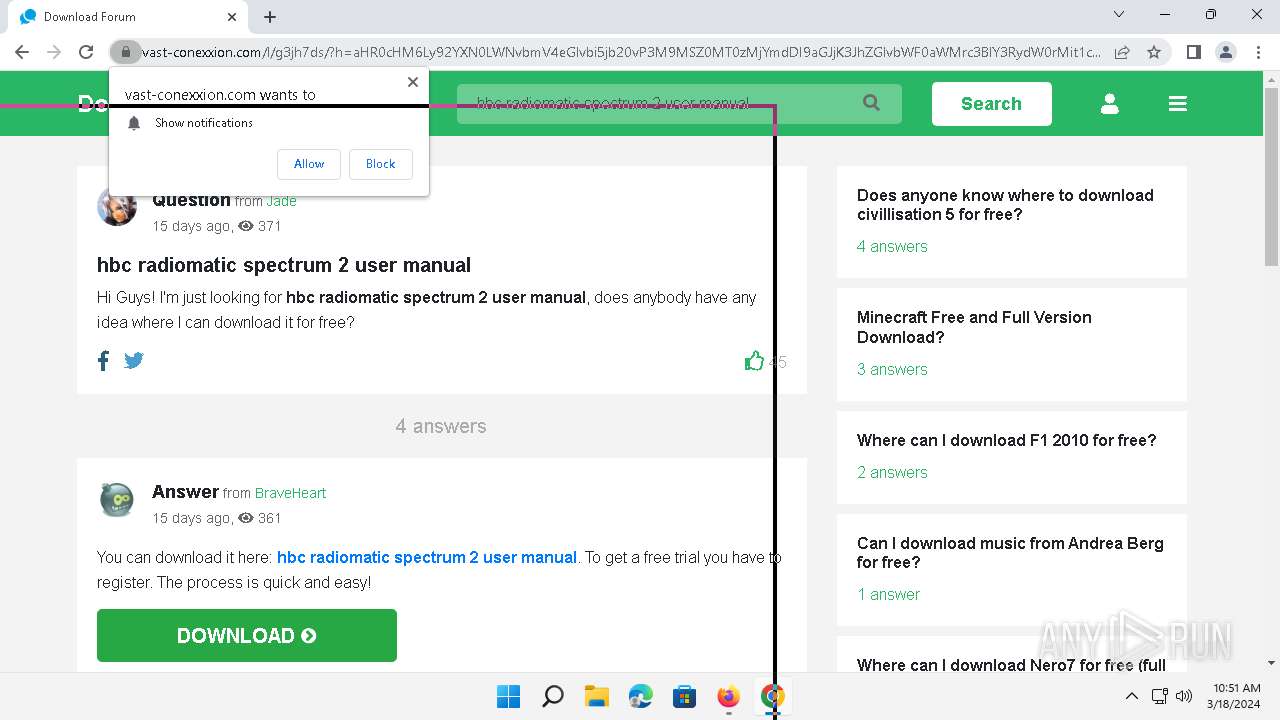Open a new browser tab
Screen dimensions: 1280x720
270,17
